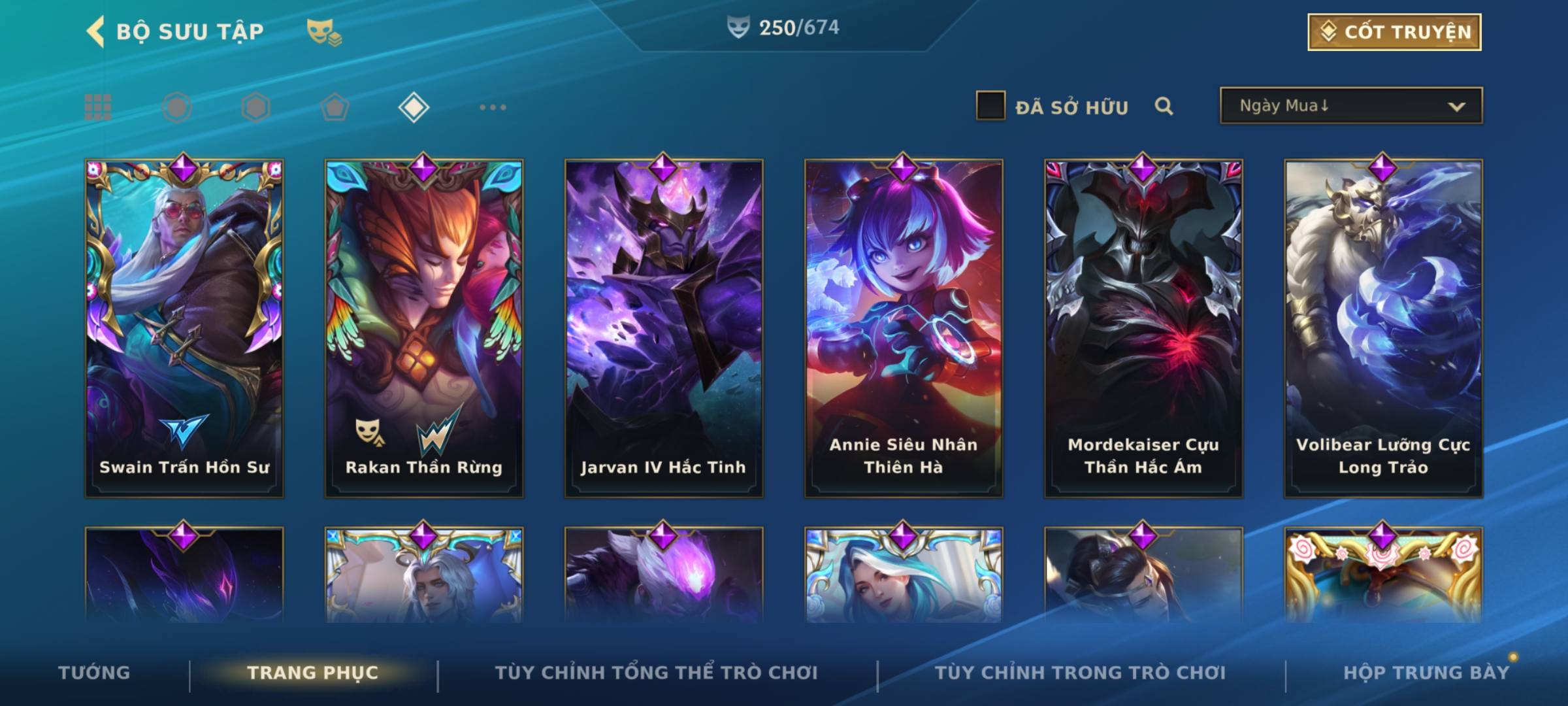Screen dimensions: 1568x706
Task: Open the skin search magnifier
Action: click(1164, 106)
